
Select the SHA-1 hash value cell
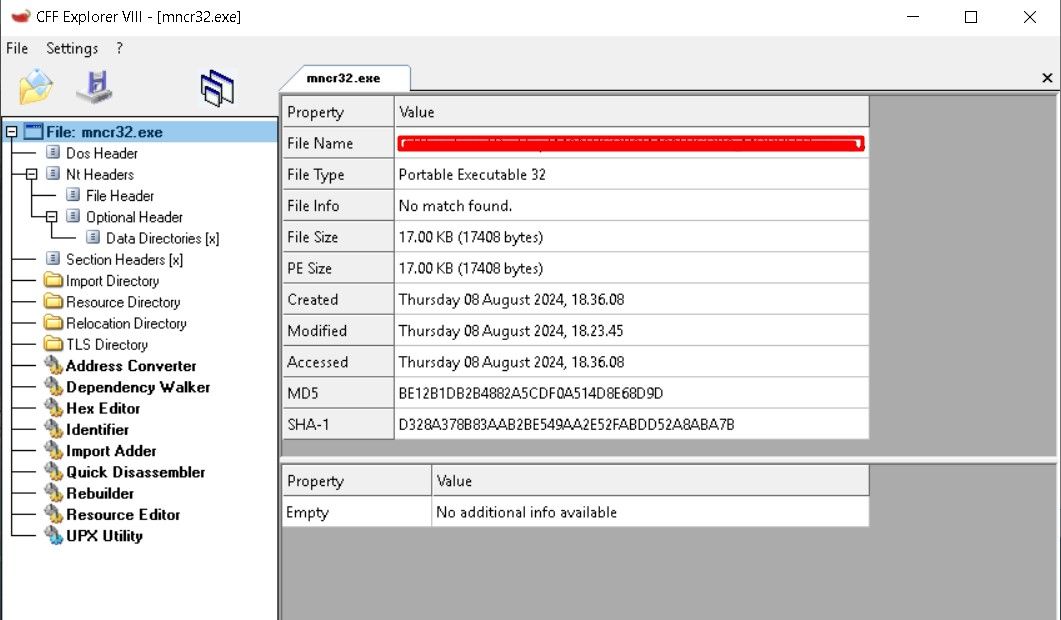pos(631,424)
